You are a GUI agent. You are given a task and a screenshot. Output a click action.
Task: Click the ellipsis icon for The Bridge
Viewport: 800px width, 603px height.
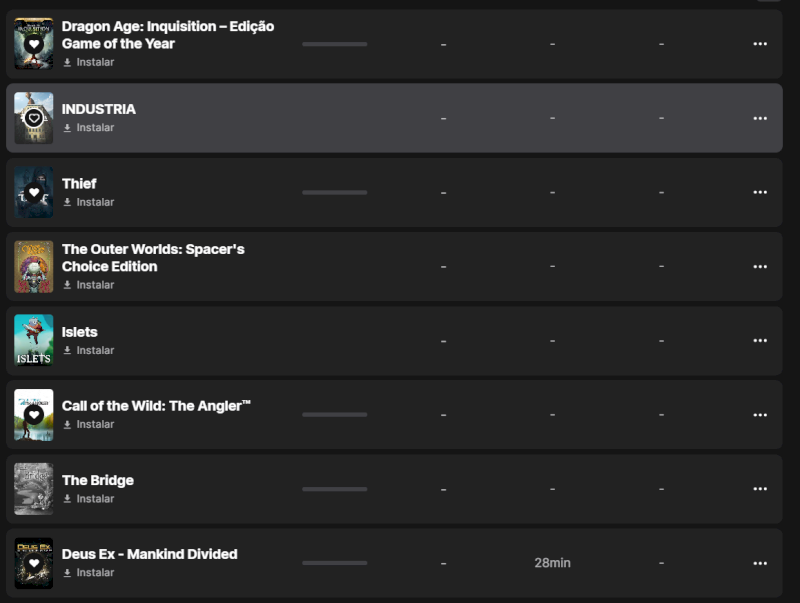click(760, 489)
